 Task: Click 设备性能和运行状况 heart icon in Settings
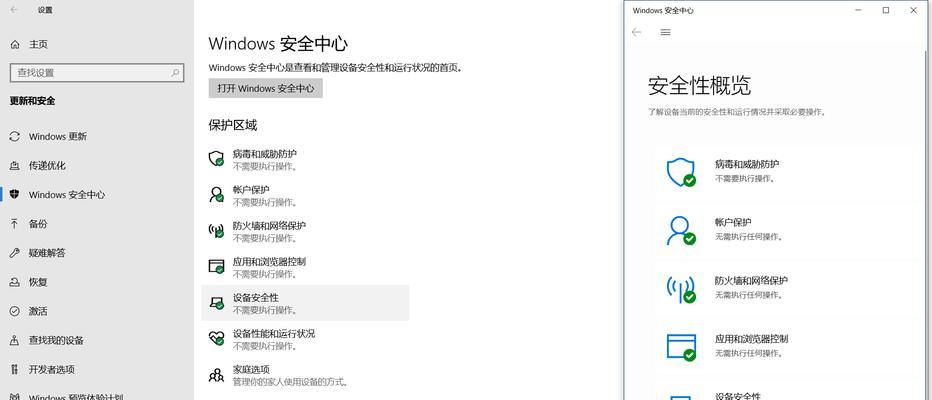click(x=216, y=338)
